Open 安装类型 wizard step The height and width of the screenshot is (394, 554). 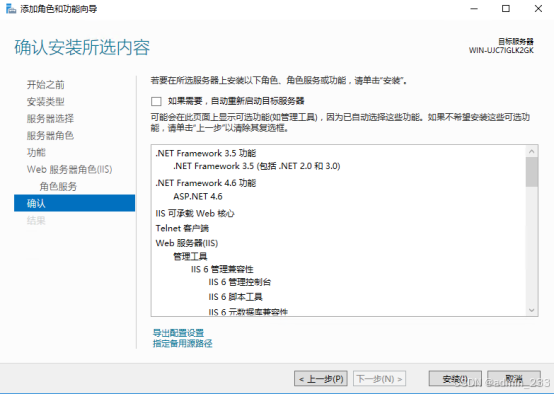[x=46, y=102]
